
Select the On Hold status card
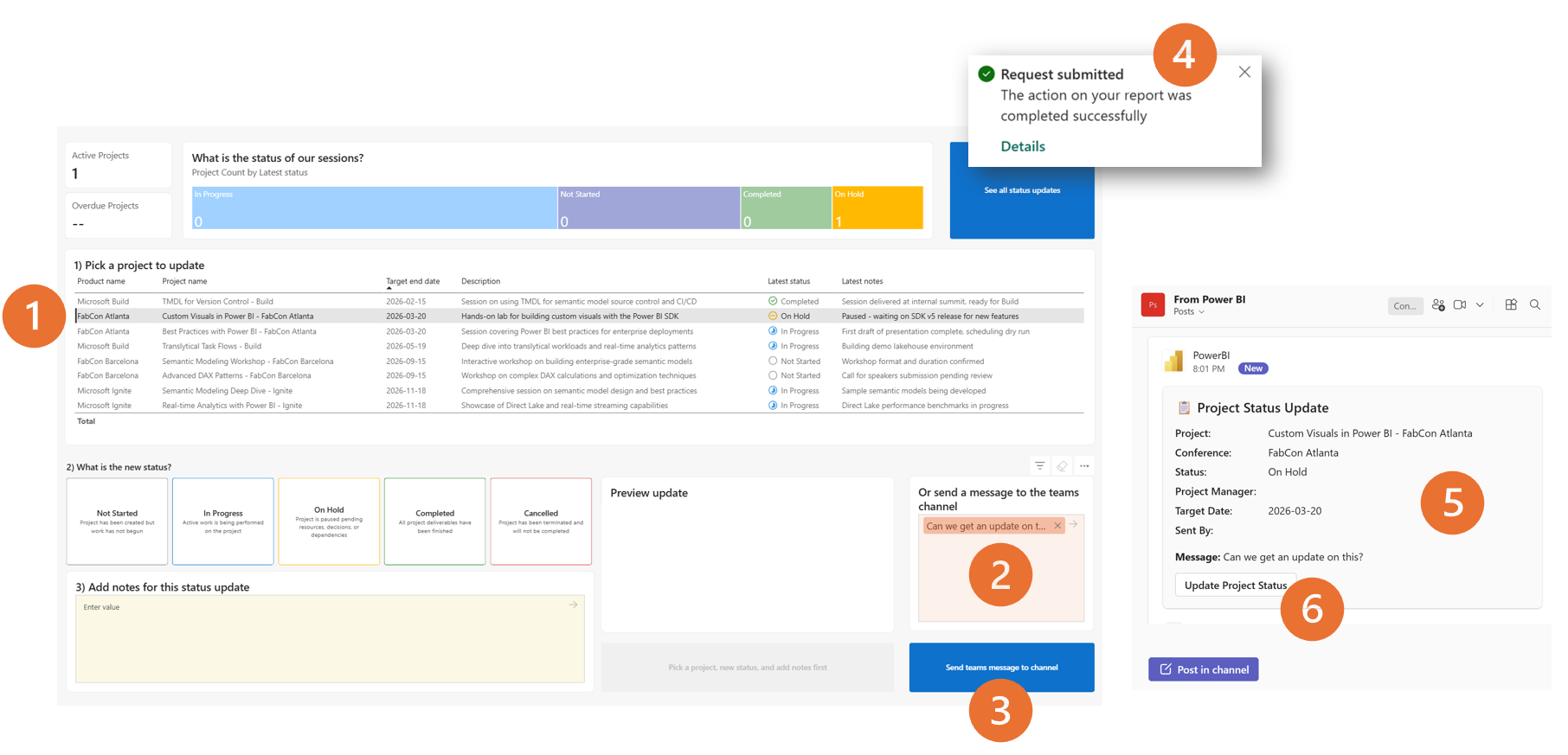pos(329,521)
